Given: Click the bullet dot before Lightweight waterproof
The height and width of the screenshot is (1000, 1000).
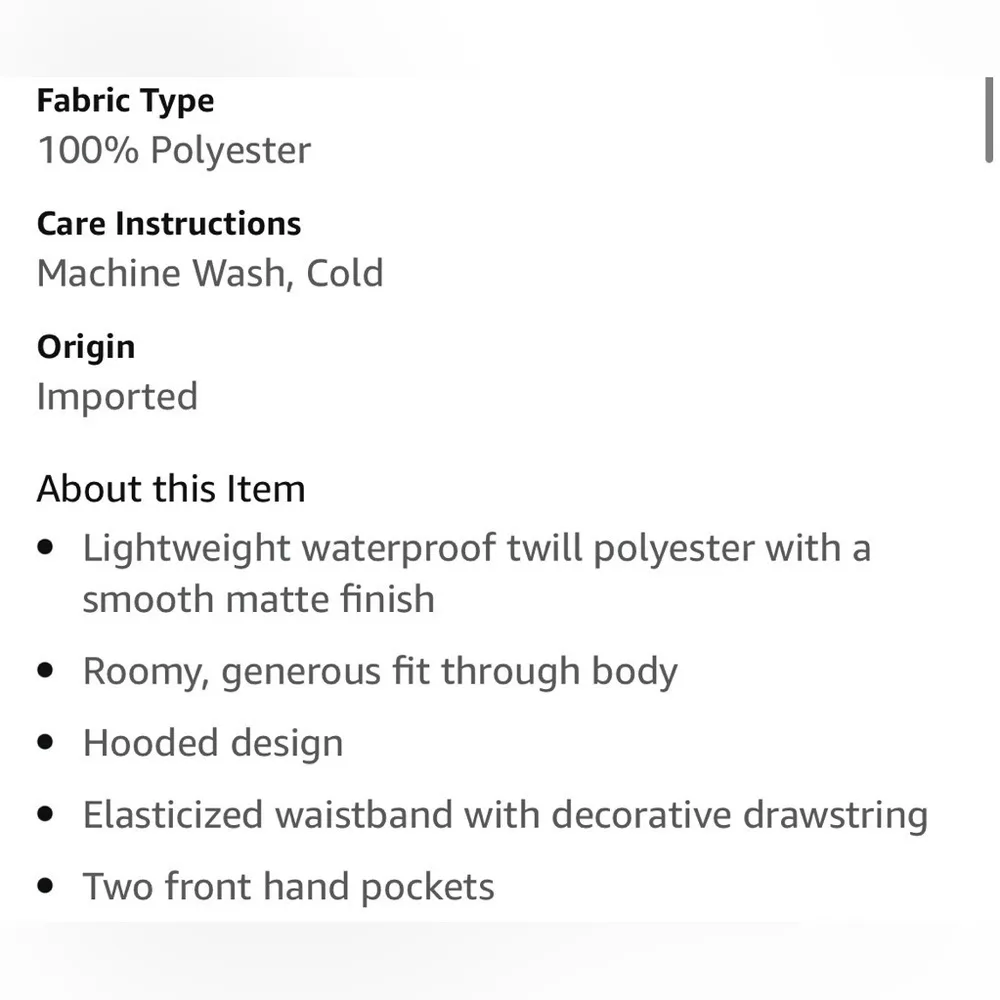Looking at the screenshot, I should pos(45,548).
